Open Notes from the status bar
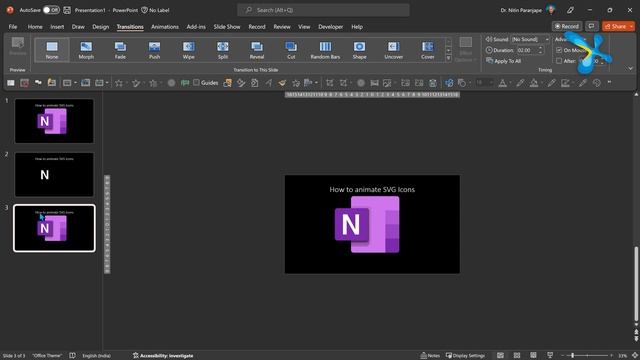 click(x=430, y=356)
